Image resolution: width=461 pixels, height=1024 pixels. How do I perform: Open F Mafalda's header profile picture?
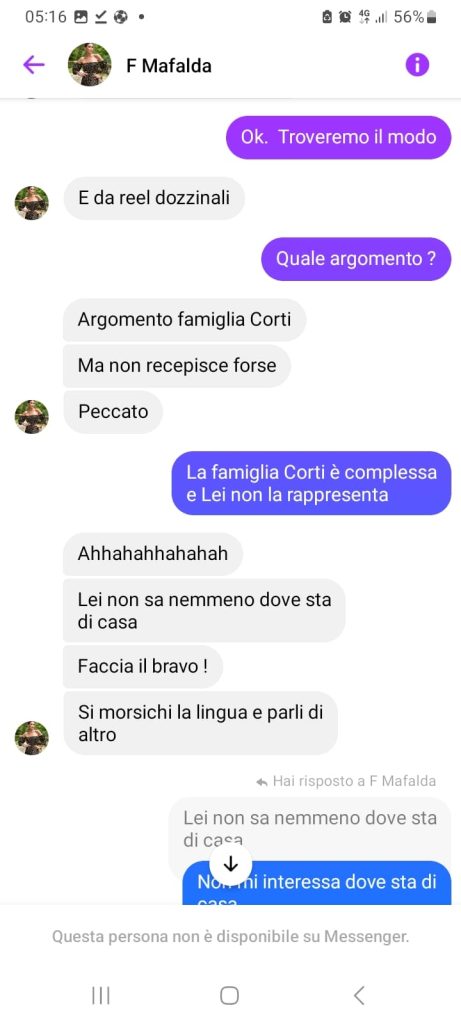pyautogui.click(x=89, y=65)
